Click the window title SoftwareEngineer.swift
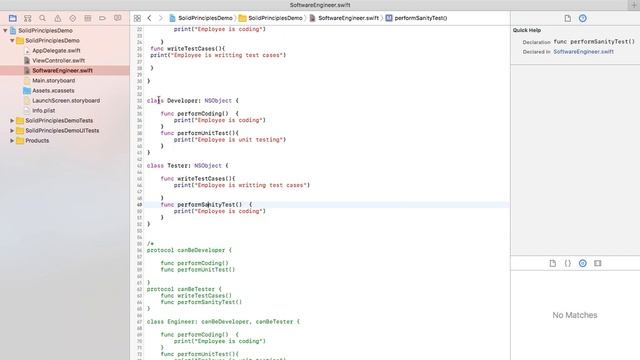 (x=320, y=5)
